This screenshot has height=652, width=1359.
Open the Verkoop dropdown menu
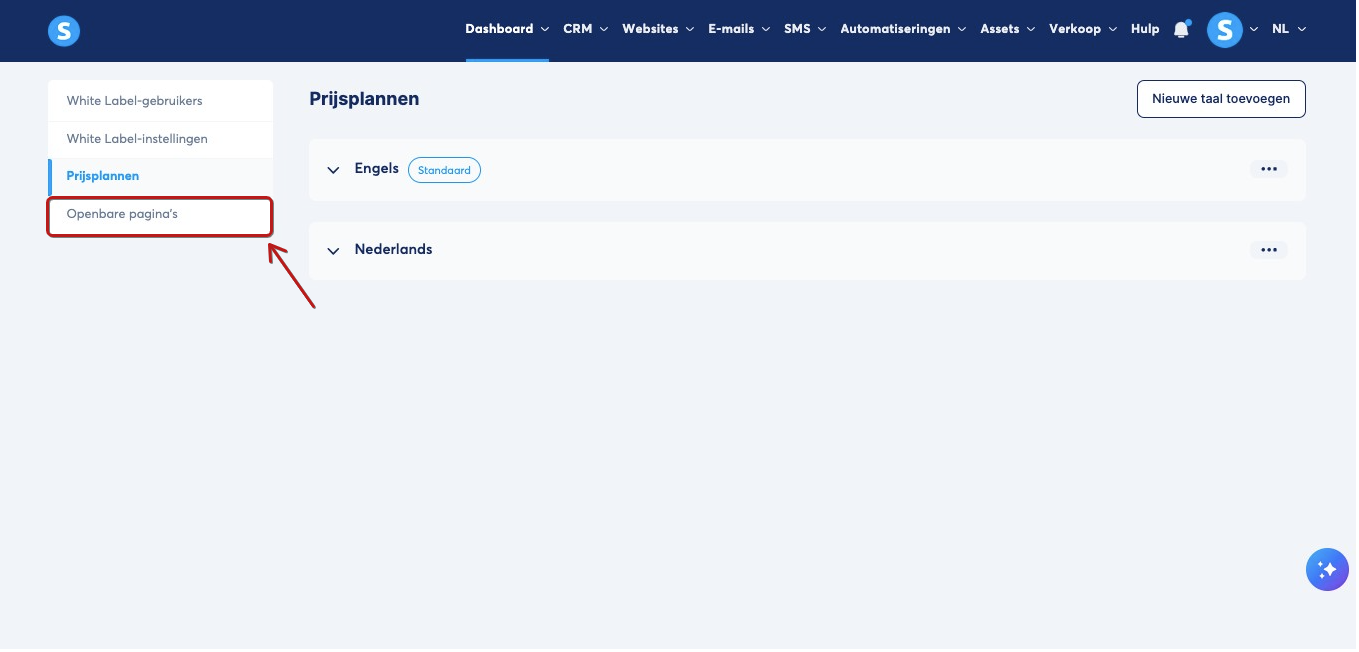(1083, 29)
